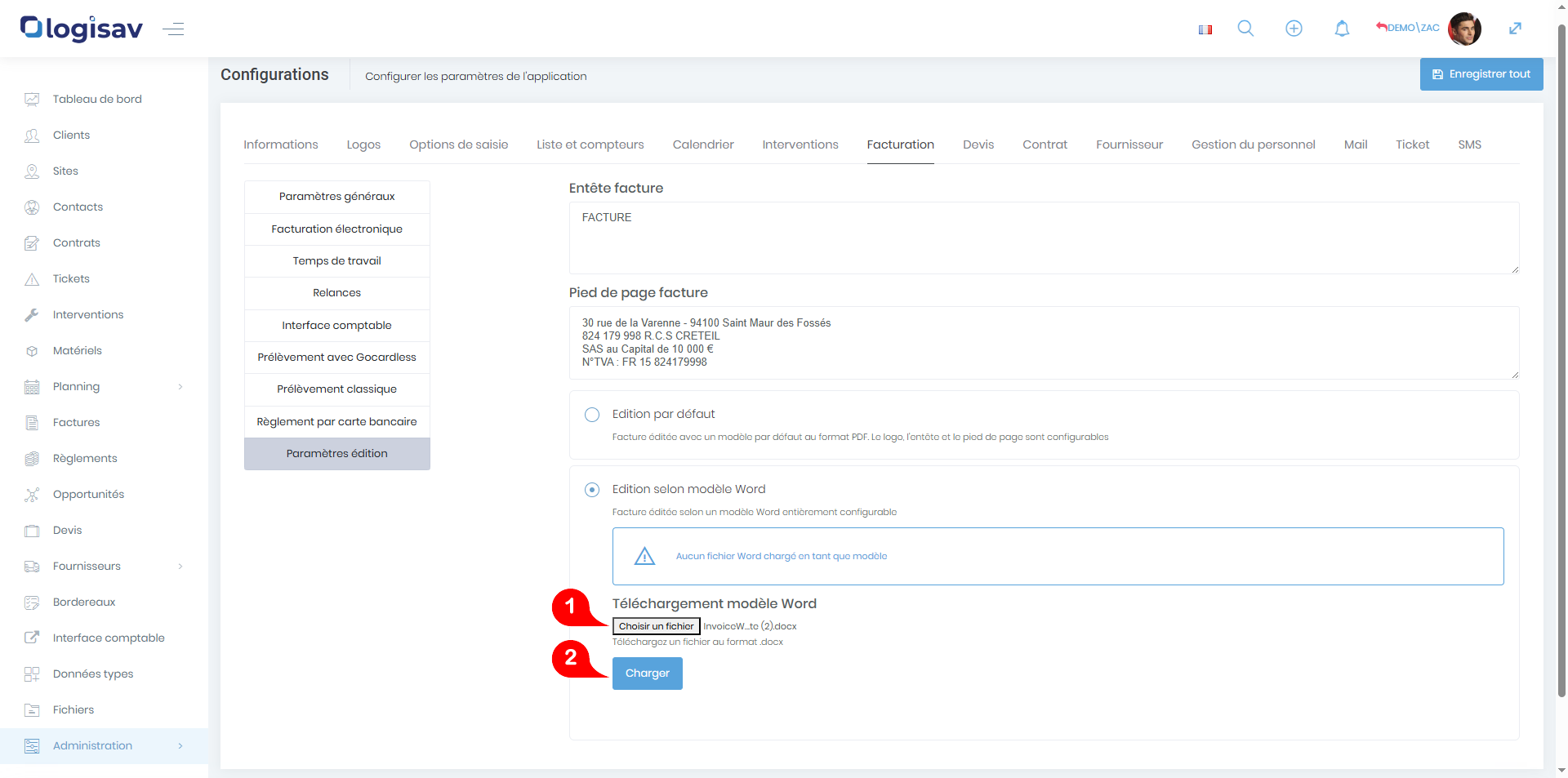Collapse sidebar using the hamburger menu icon
This screenshot has height=778, width=1568.
173,29
